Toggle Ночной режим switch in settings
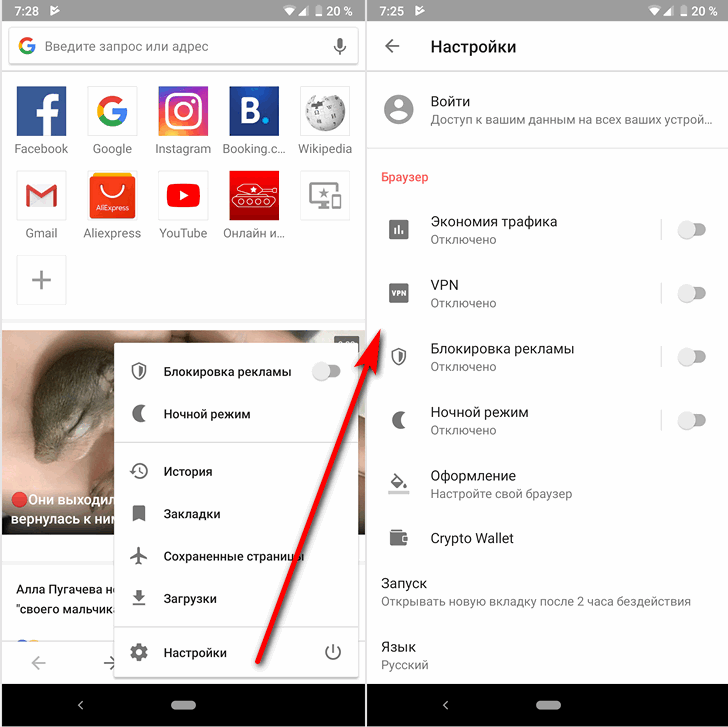This screenshot has height=727, width=728. click(692, 421)
